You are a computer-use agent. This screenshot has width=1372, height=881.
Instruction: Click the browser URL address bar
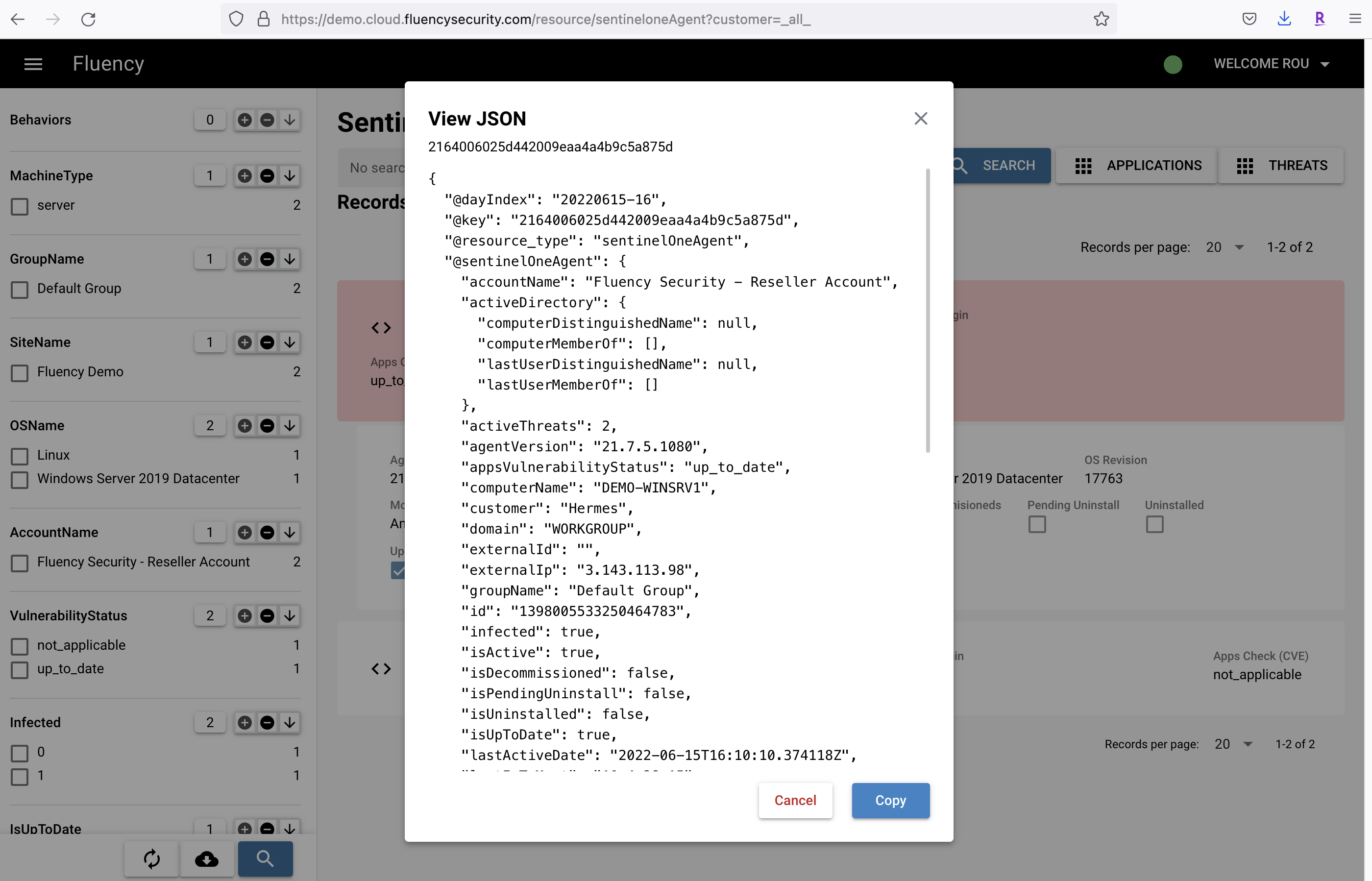pyautogui.click(x=668, y=20)
